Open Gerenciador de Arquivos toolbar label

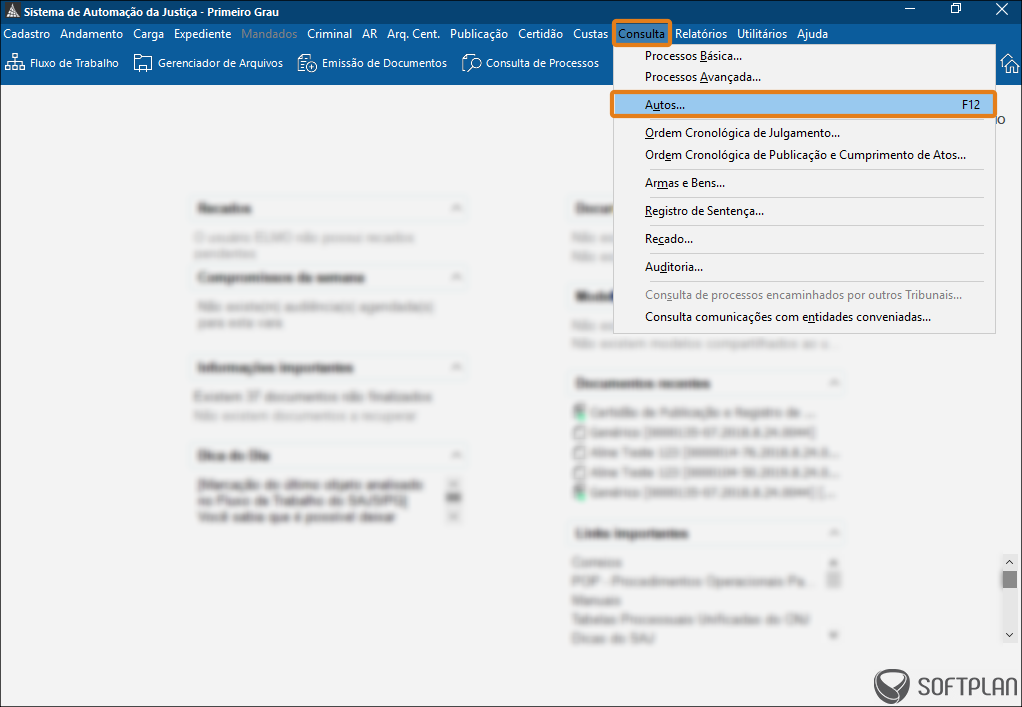point(220,63)
